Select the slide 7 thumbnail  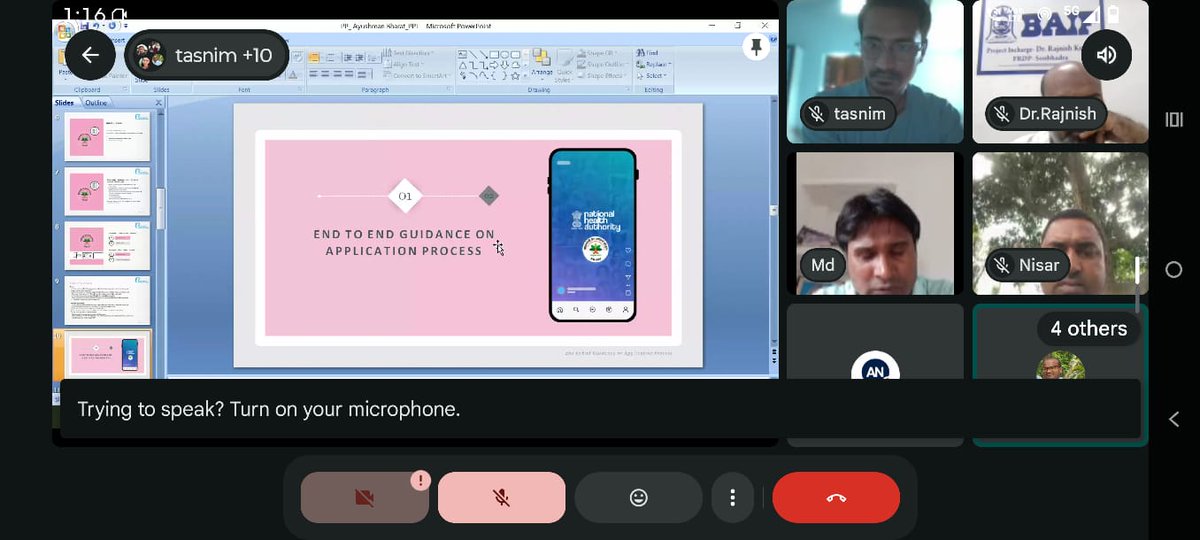[x=107, y=192]
